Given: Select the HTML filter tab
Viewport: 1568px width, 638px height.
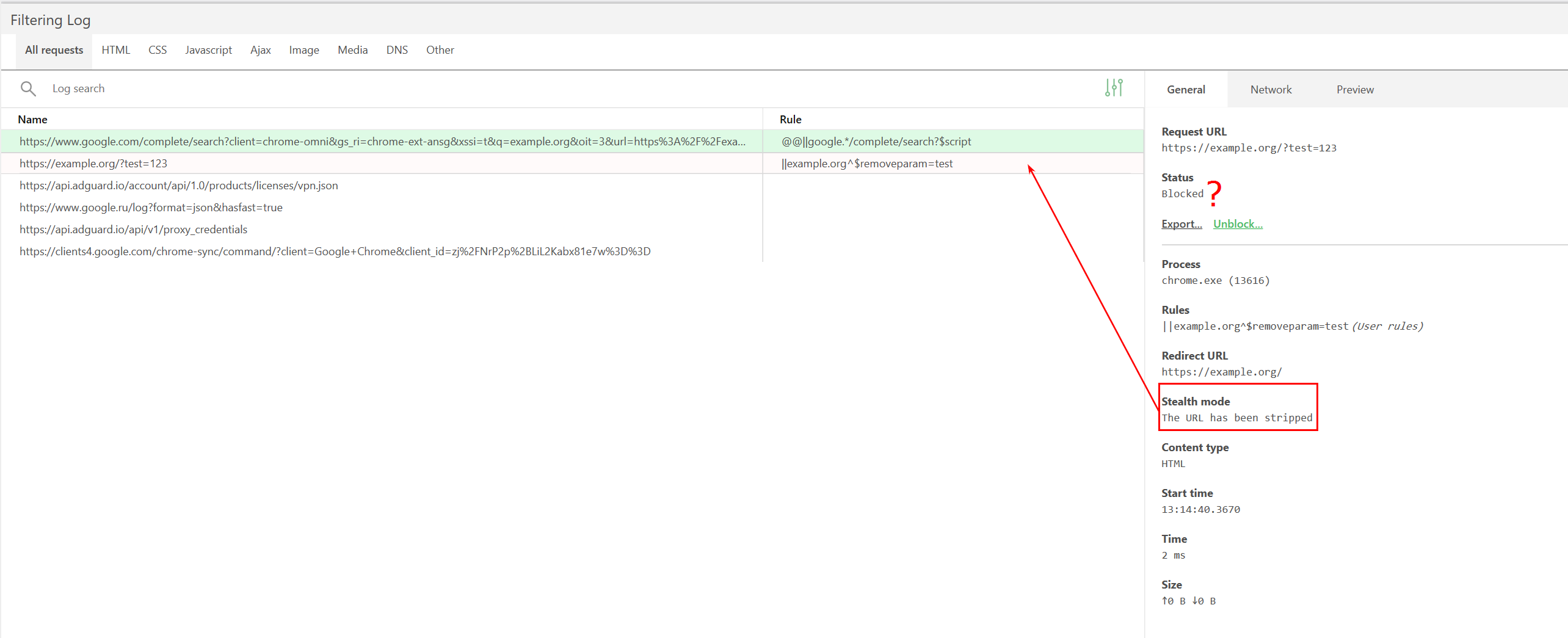Looking at the screenshot, I should (x=115, y=50).
